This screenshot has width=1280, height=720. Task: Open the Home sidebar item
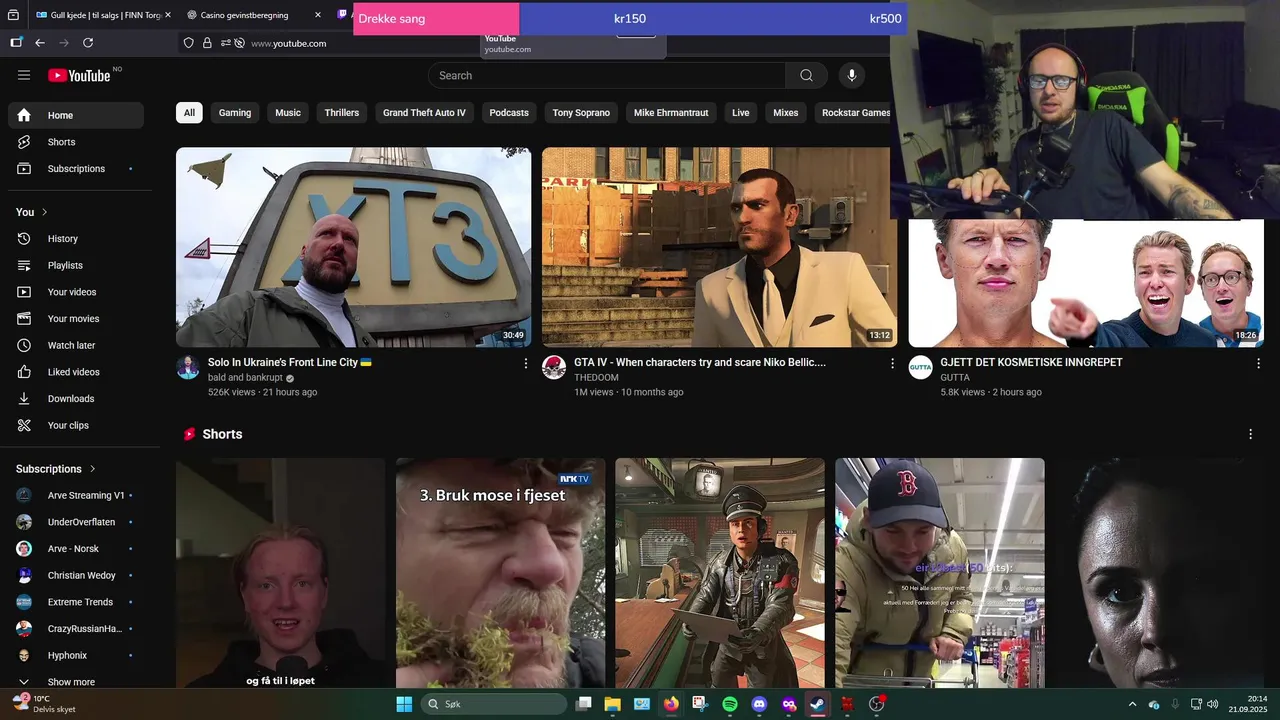(76, 115)
